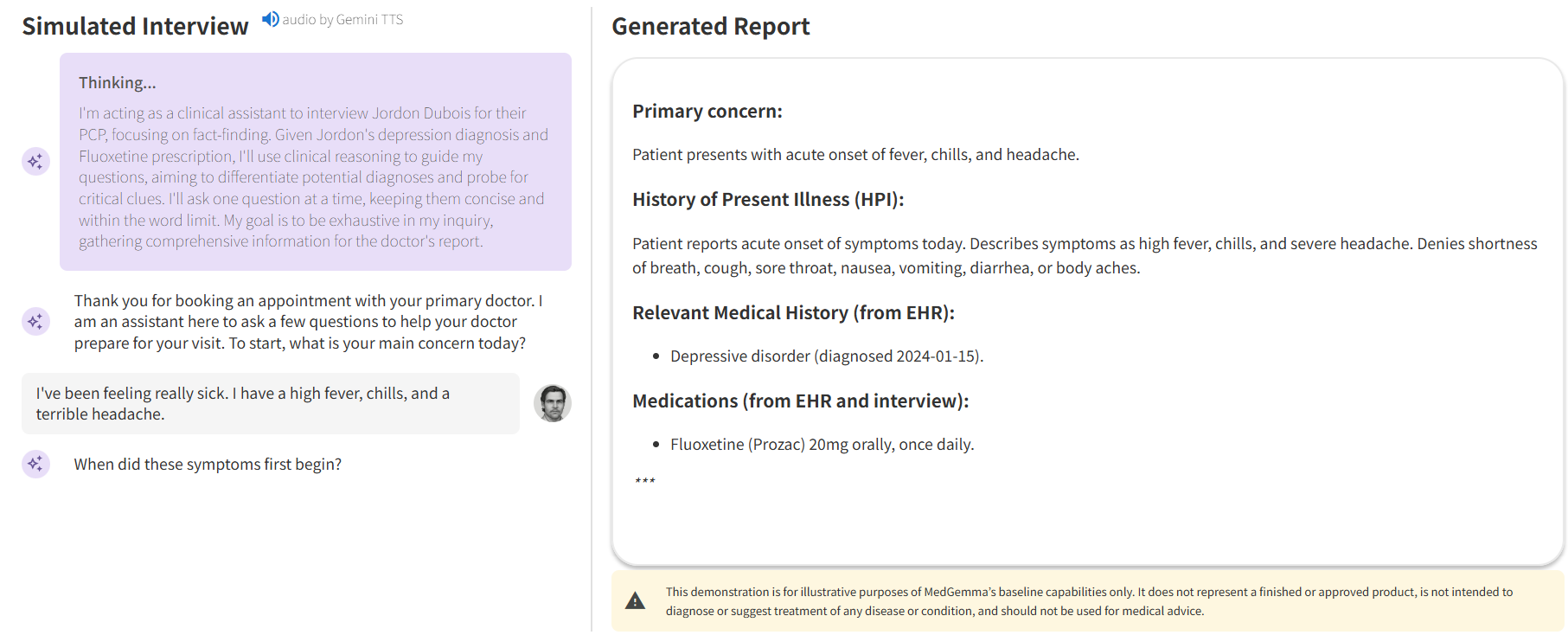Click the 'Generated Report' heading
Viewport: 1568px width, 635px height.
[x=710, y=27]
